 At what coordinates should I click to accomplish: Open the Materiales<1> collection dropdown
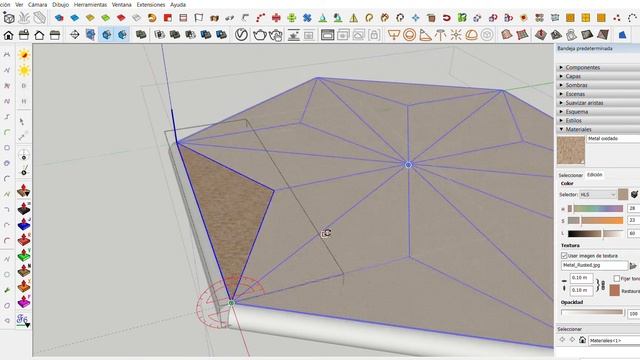click(614, 340)
